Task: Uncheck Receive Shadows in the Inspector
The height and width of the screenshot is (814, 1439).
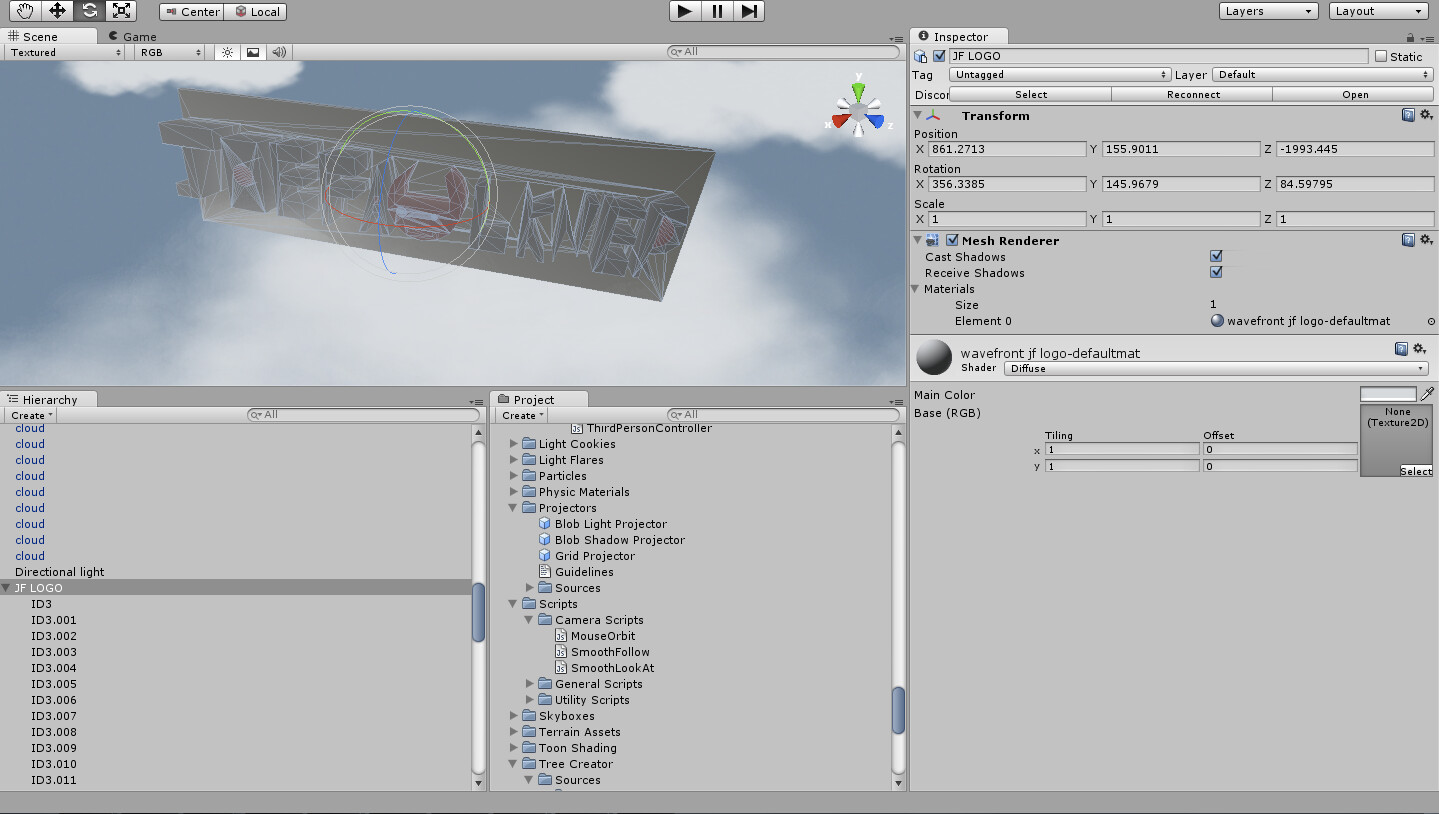Action: pyautogui.click(x=1215, y=272)
